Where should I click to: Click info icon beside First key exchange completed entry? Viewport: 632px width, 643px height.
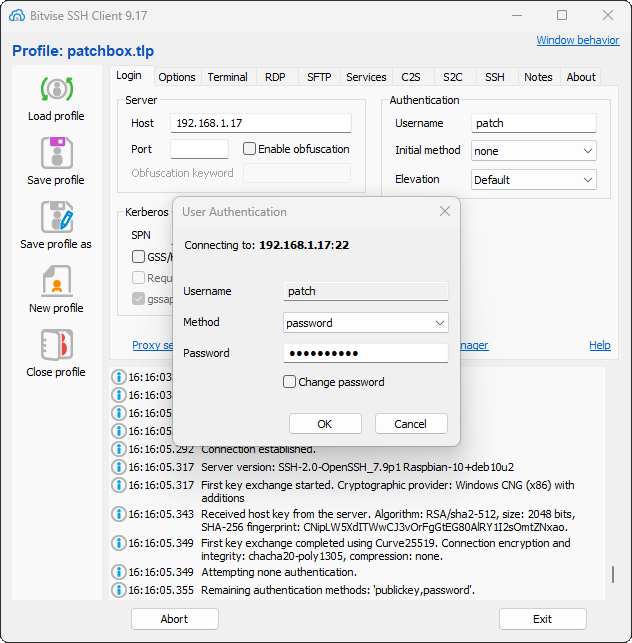[x=119, y=543]
